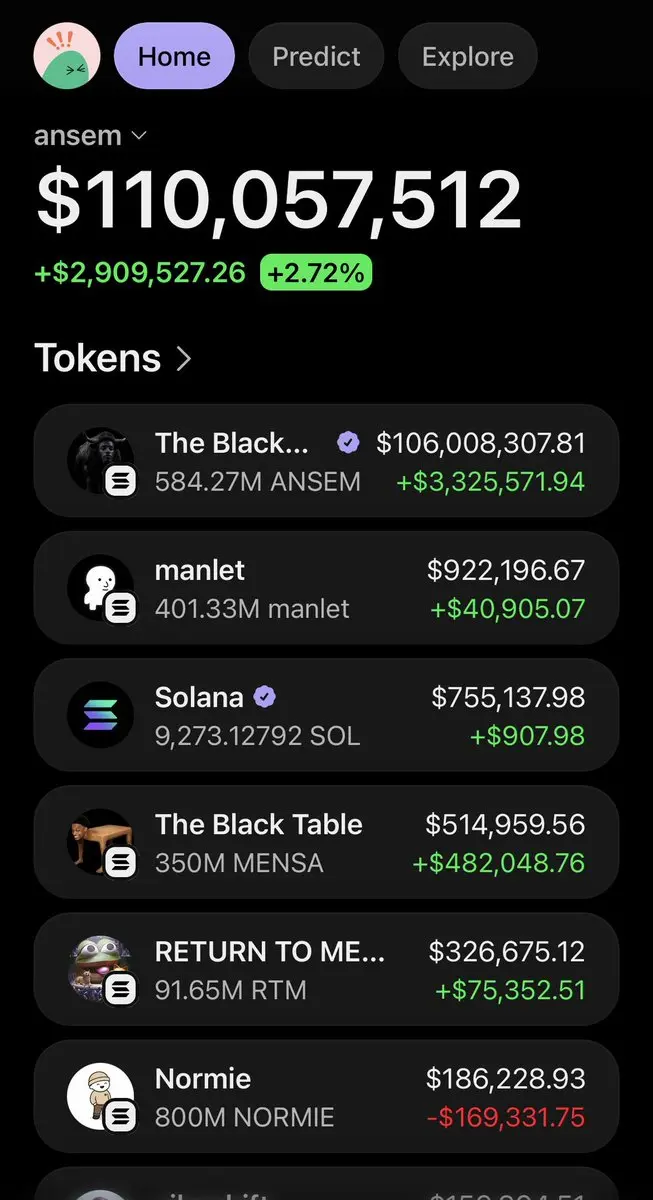Tap the manlet token icon
This screenshot has height=1200, width=653.
100,587
